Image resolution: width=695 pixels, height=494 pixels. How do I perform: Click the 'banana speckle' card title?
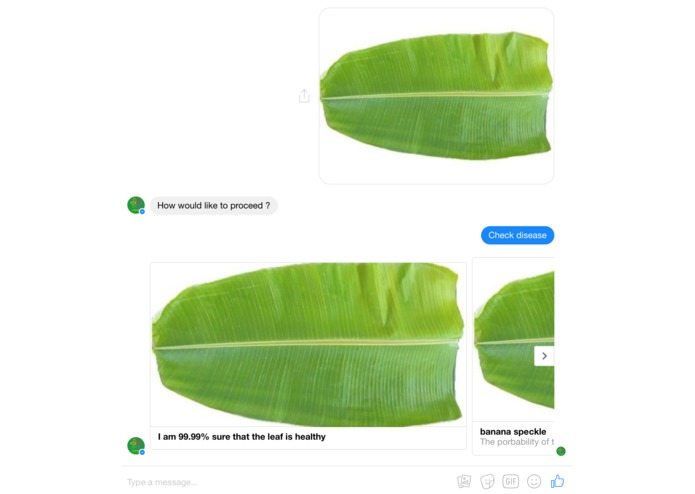[x=513, y=432]
